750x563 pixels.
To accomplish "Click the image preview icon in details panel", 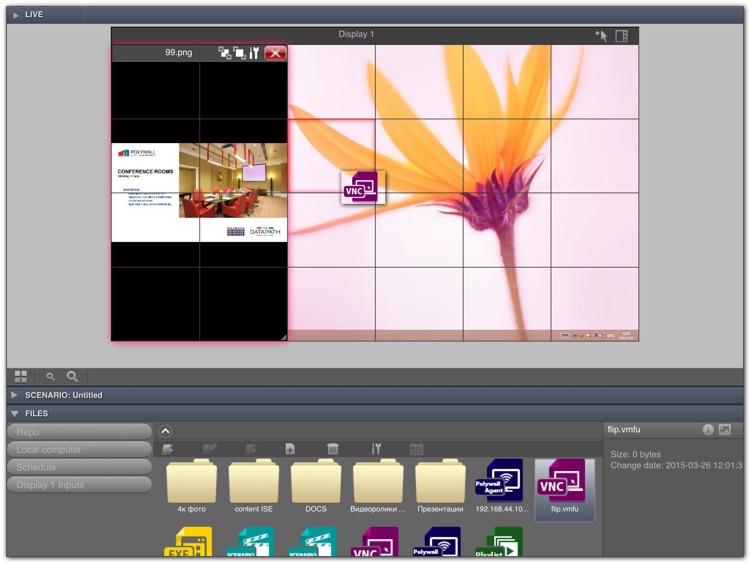I will point(725,430).
